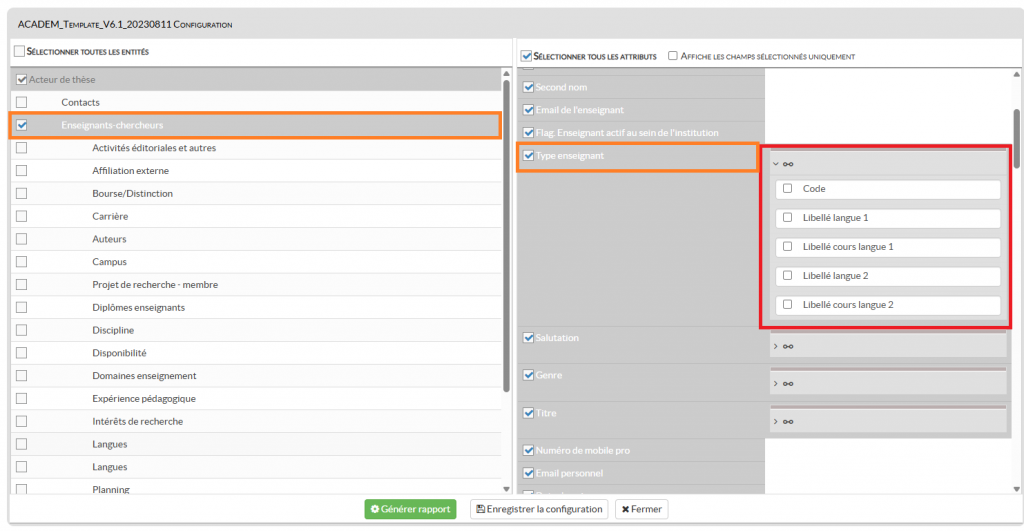Select the Contacts entity row
This screenshot has width=1024, height=531.
(x=80, y=102)
